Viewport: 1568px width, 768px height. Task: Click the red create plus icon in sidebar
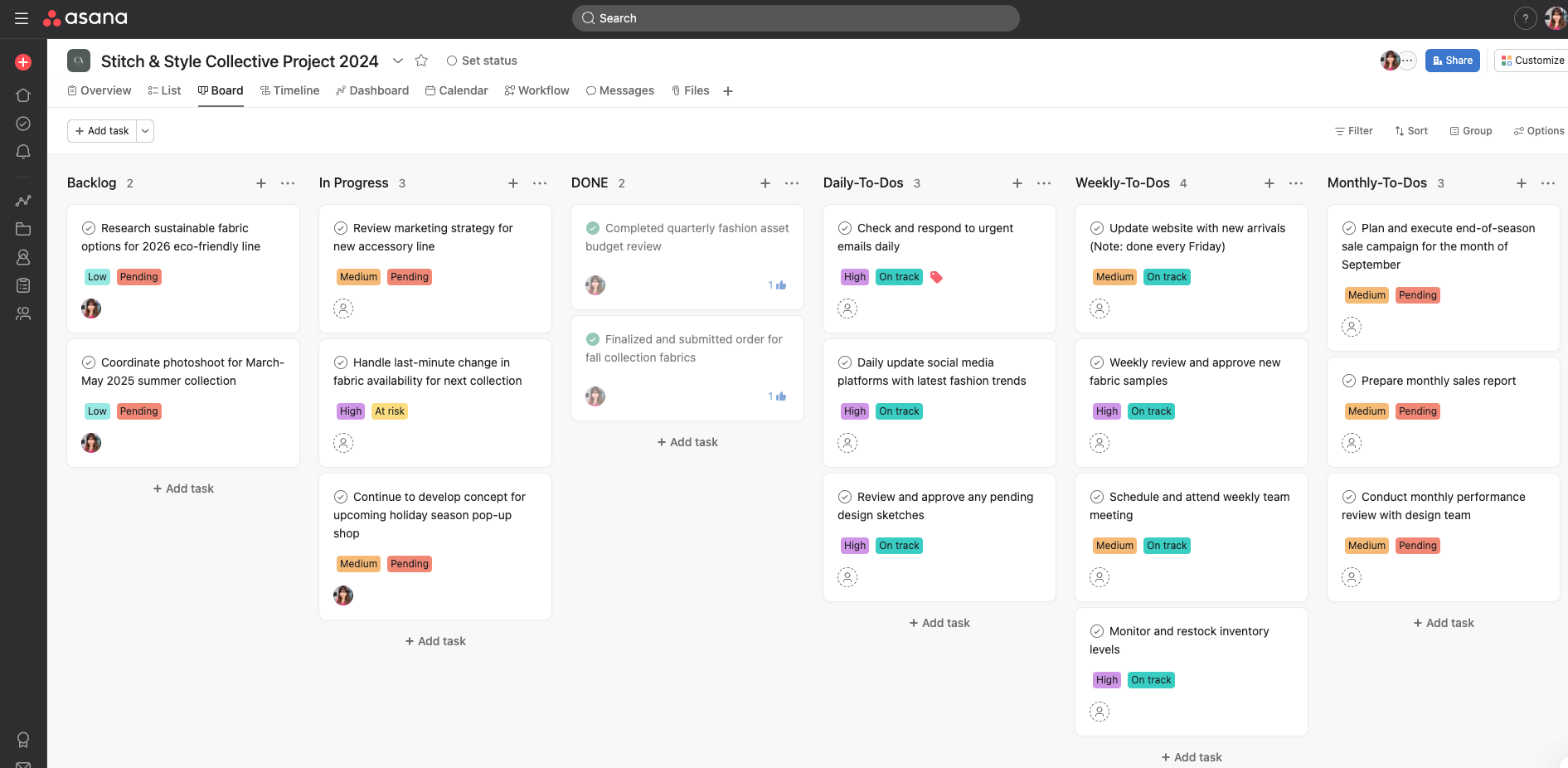pos(23,62)
